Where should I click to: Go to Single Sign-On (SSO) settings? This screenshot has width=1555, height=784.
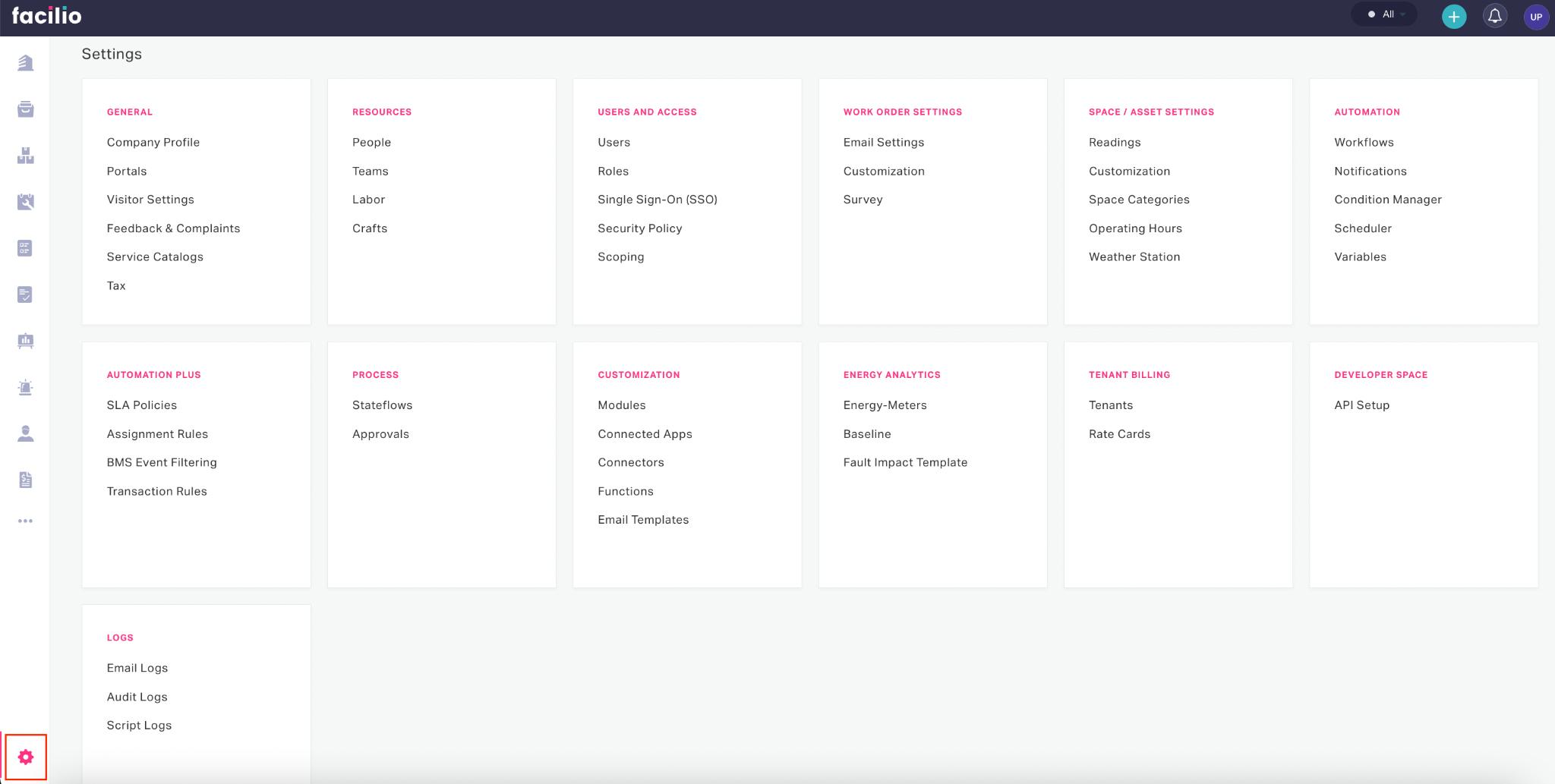(x=657, y=200)
